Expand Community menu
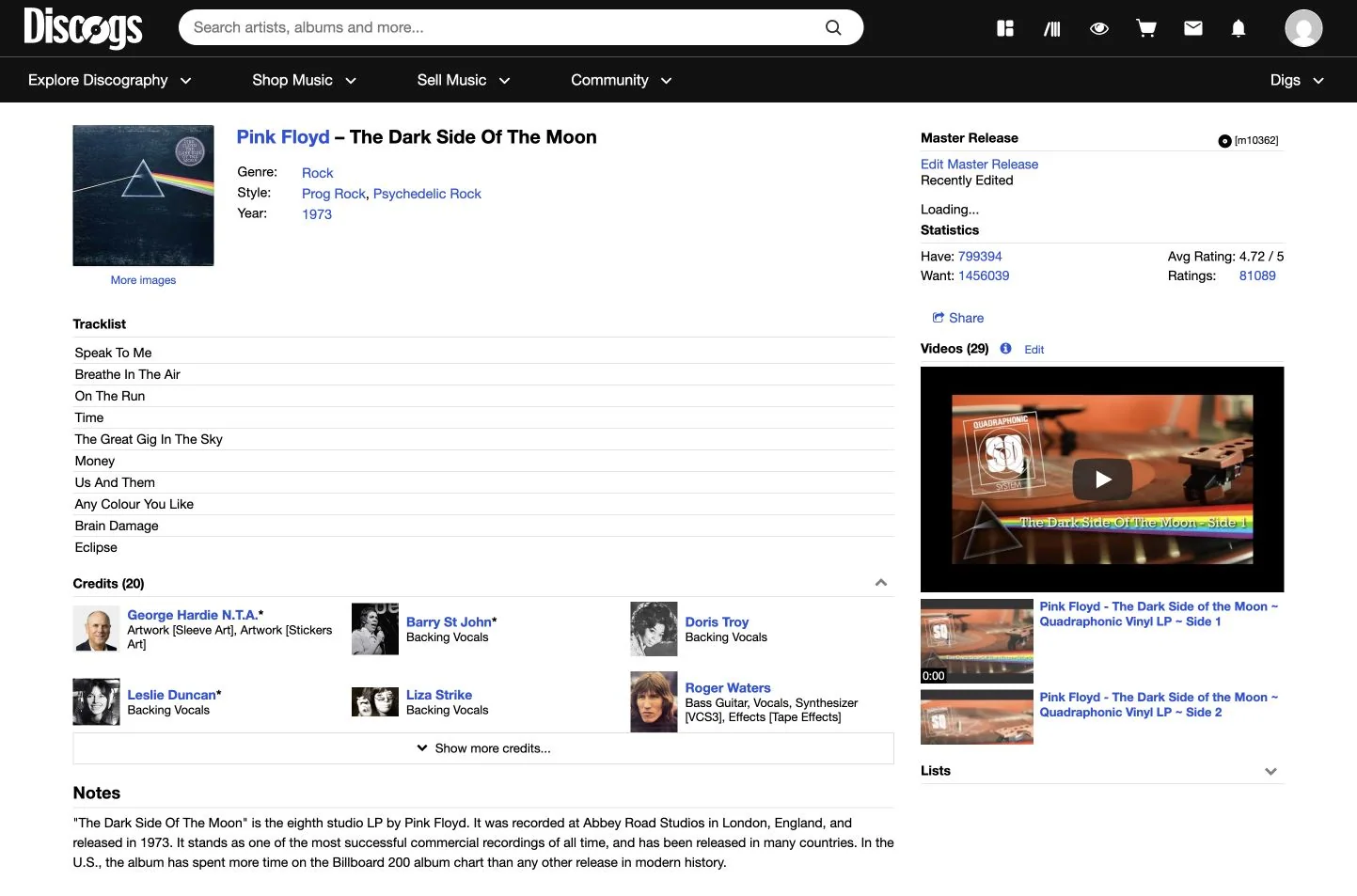1357x896 pixels. pyautogui.click(x=621, y=80)
